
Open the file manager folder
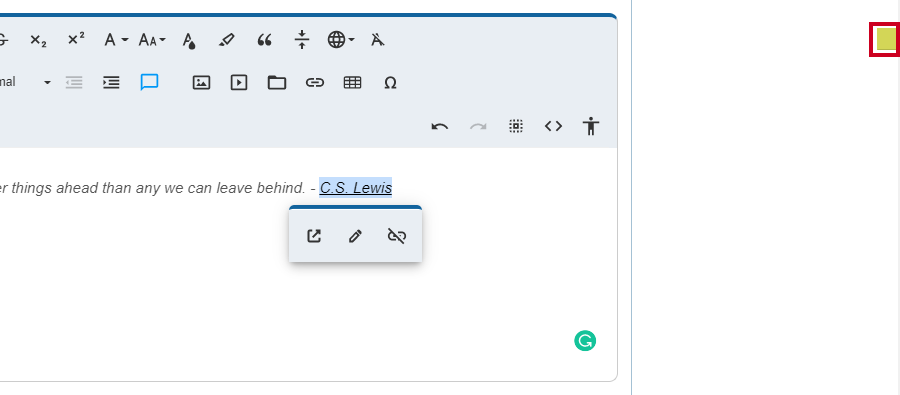click(277, 83)
